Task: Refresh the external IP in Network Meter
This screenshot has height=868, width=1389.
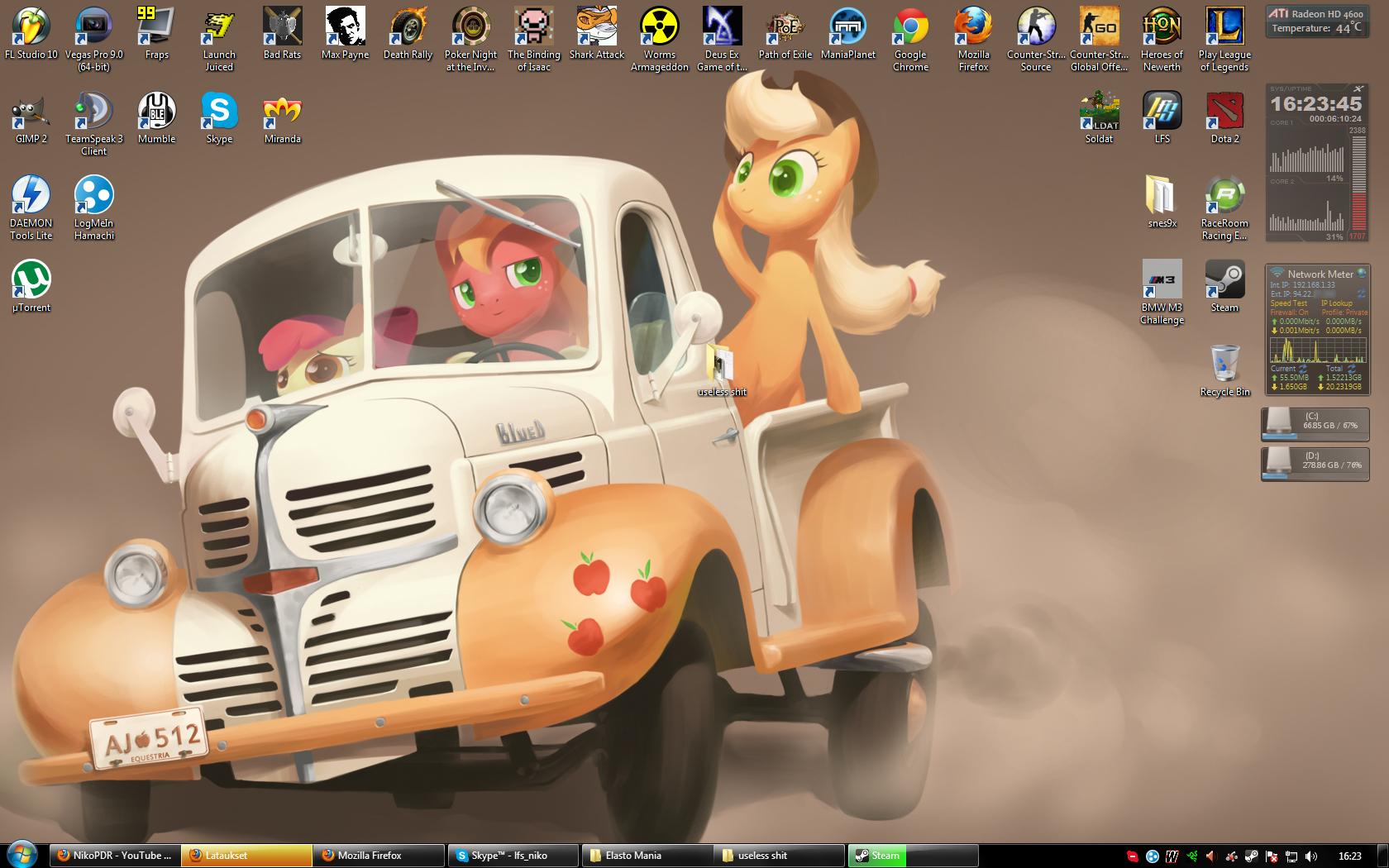Action: (x=1361, y=293)
